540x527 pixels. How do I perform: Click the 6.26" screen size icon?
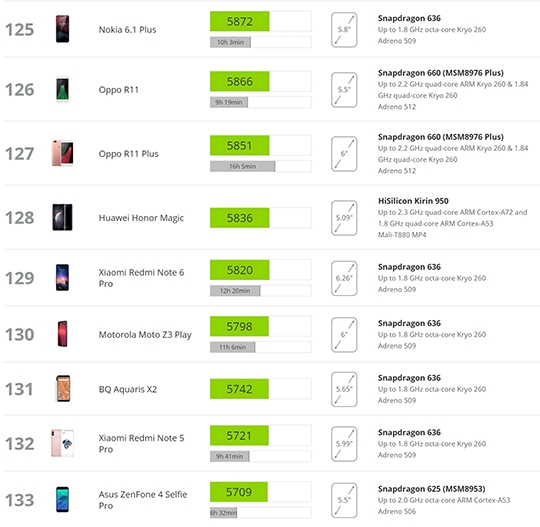coord(344,278)
